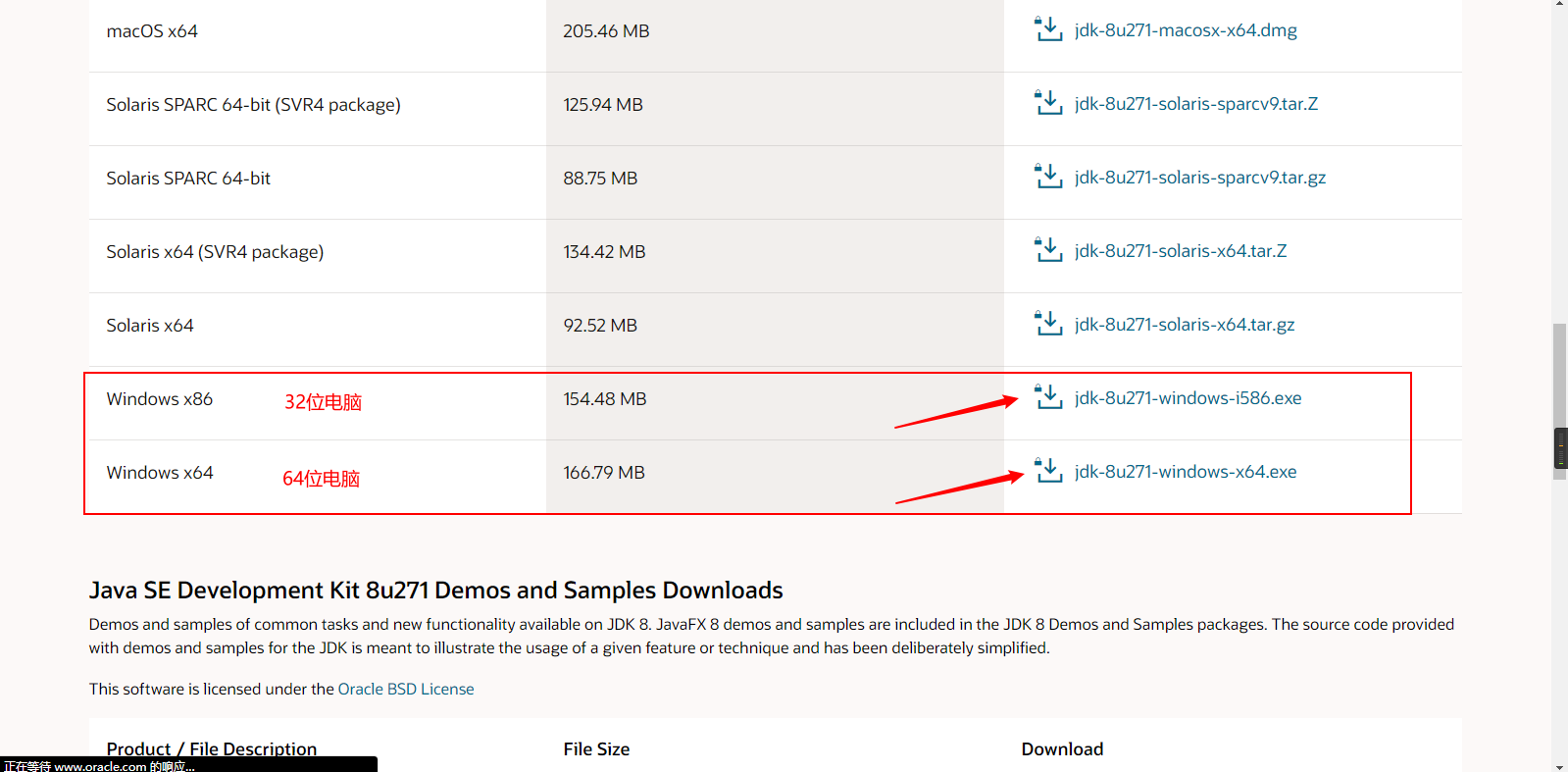Screen dimensions: 1568x772
Task: Click download icon beside solaris-x64.tar.Z file
Action: [1048, 250]
